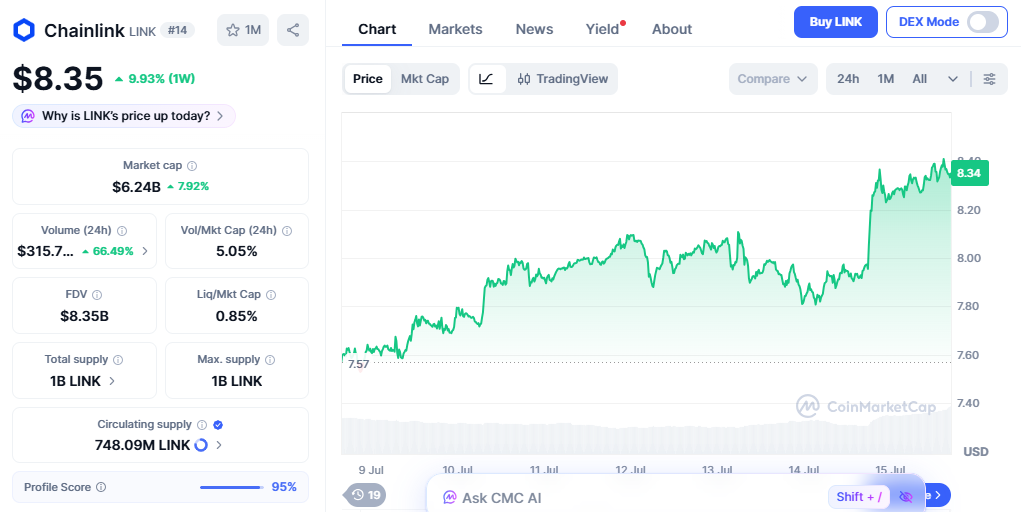Click the 9 Jul date axis label
The width and height of the screenshot is (1021, 512).
pyautogui.click(x=371, y=470)
